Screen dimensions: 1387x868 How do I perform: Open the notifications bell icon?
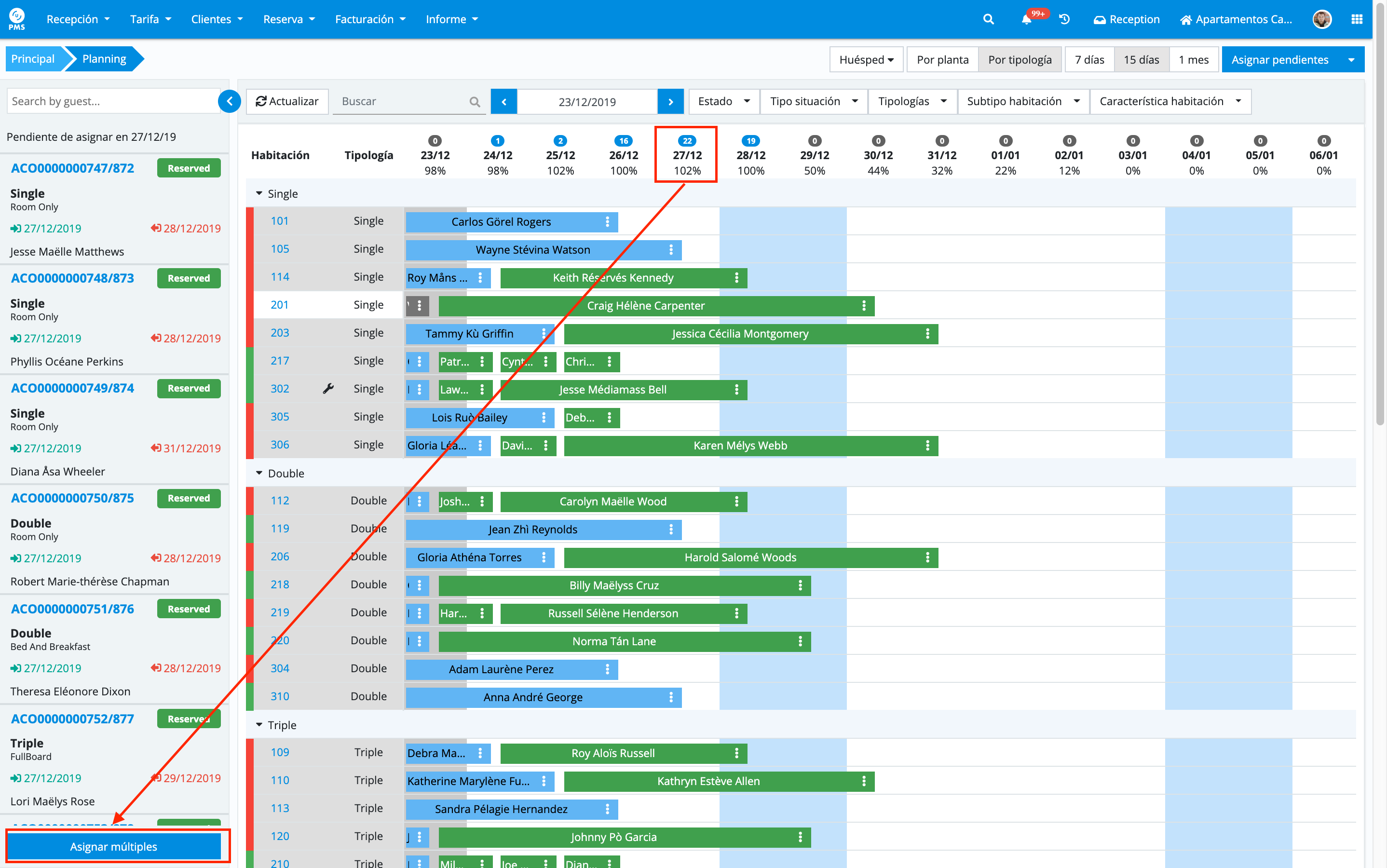(x=1026, y=19)
